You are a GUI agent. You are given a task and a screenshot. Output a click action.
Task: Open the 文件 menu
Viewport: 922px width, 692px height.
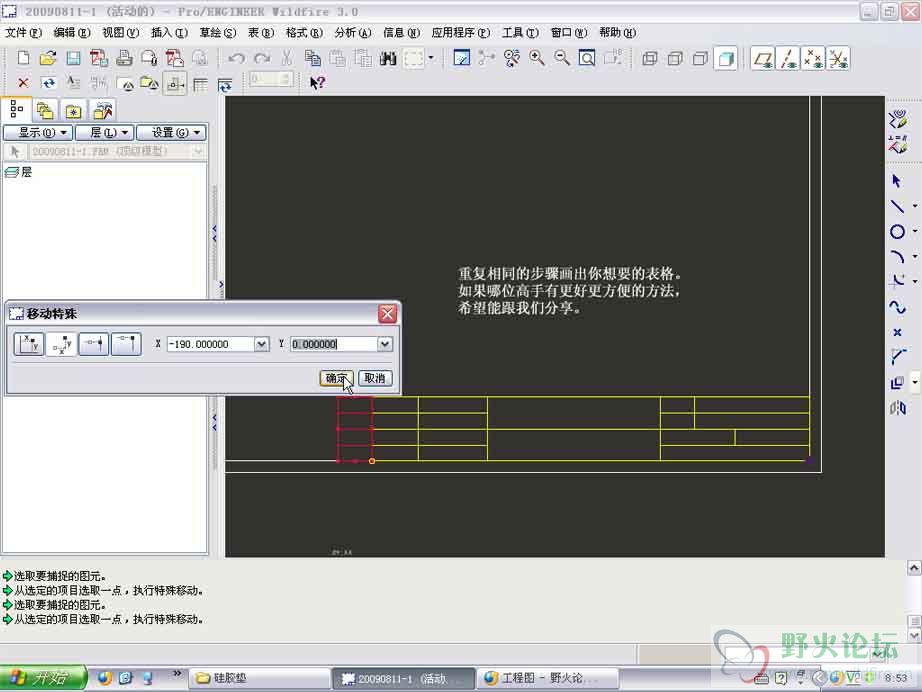pyautogui.click(x=24, y=32)
